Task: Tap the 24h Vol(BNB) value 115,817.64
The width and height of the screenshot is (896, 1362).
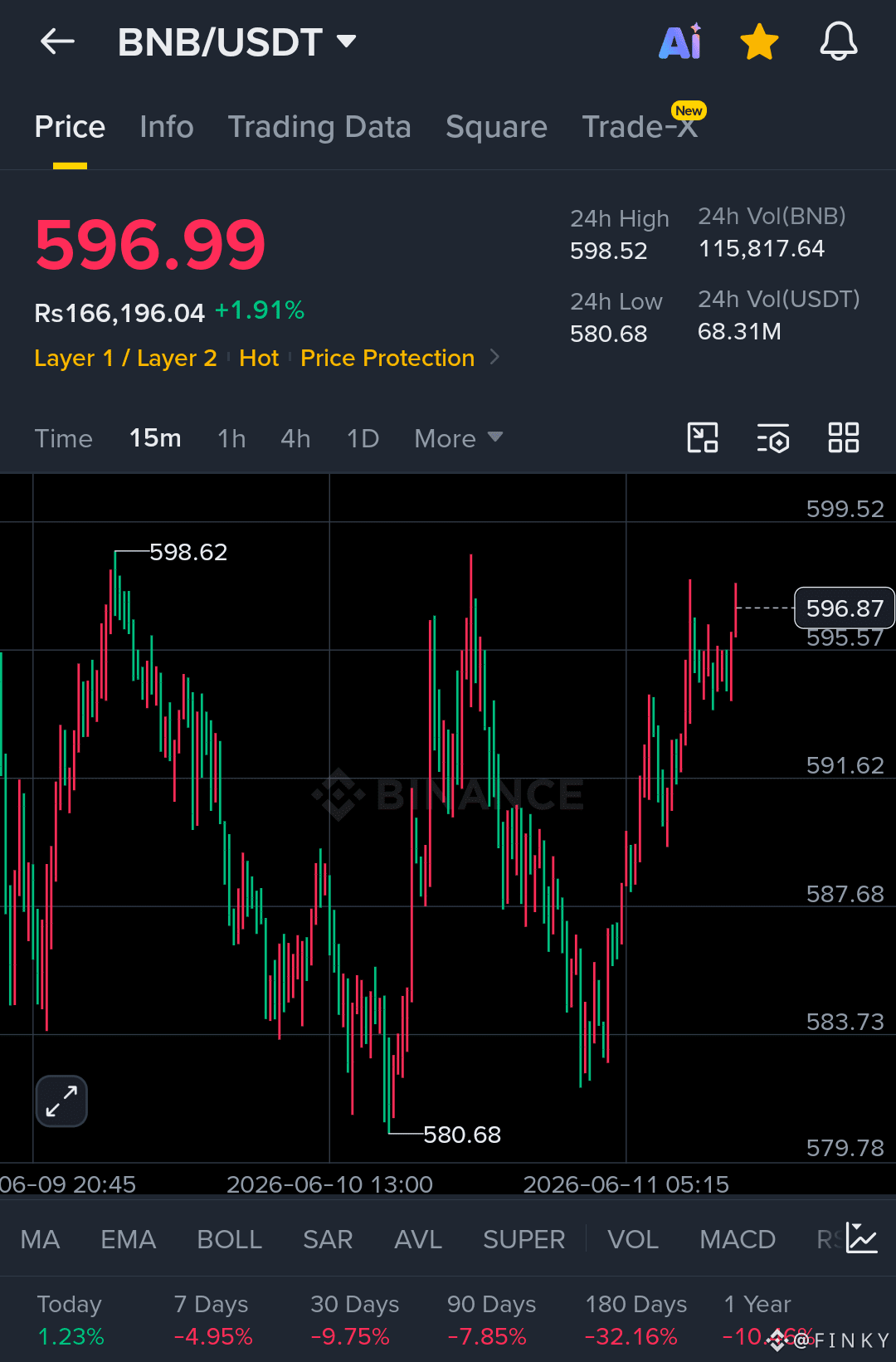Action: coord(762,248)
